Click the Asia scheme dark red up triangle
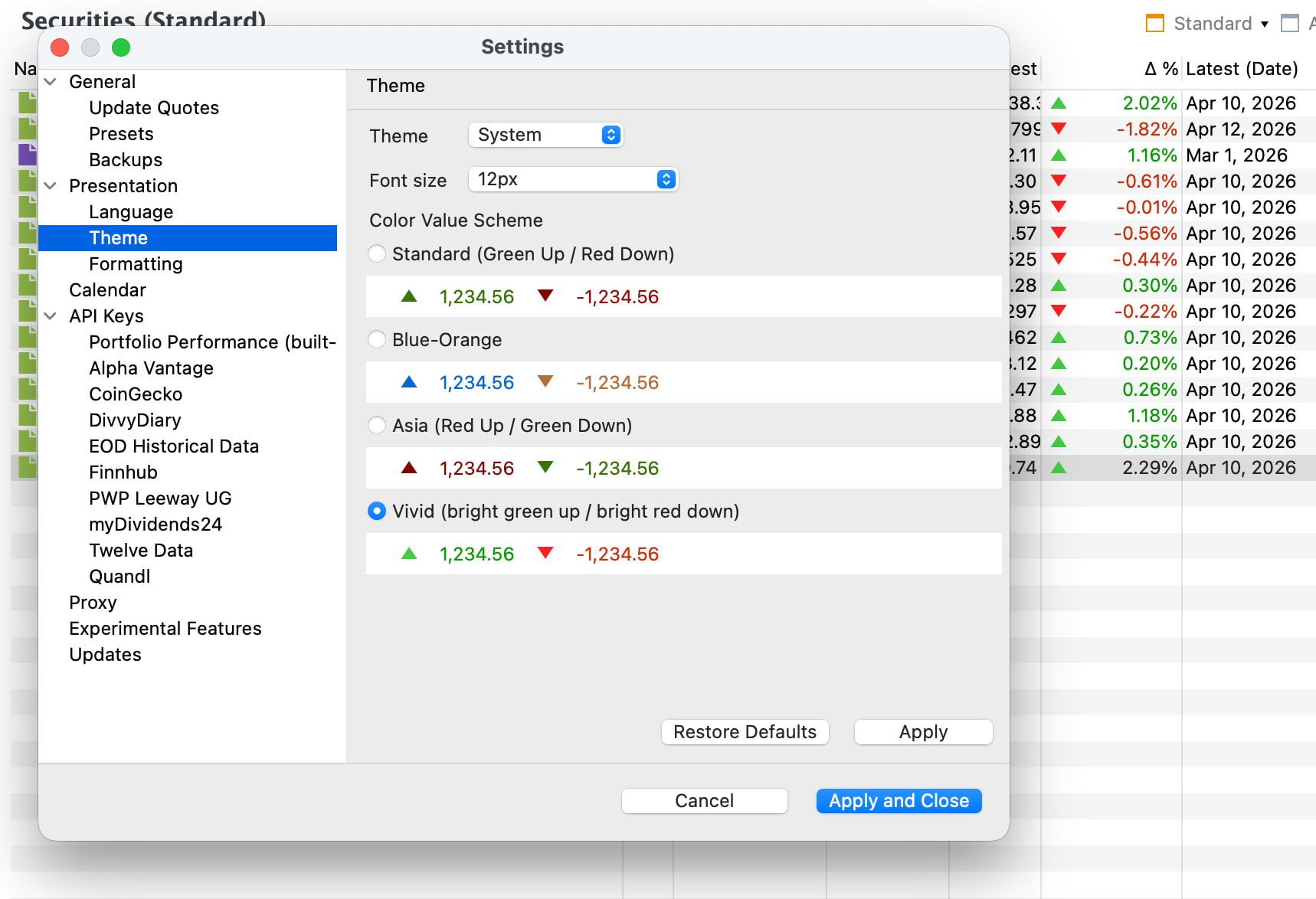1316x899 pixels. 409,467
